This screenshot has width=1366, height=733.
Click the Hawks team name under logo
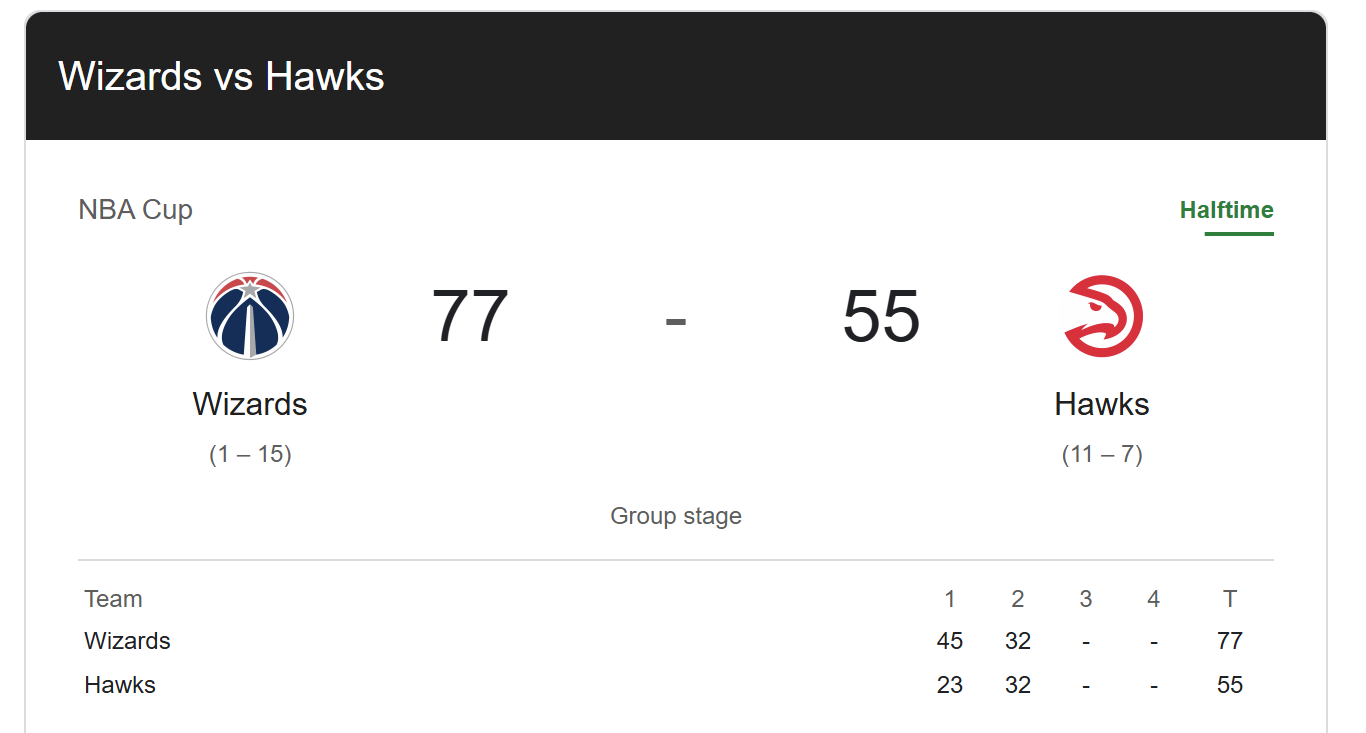(1102, 404)
